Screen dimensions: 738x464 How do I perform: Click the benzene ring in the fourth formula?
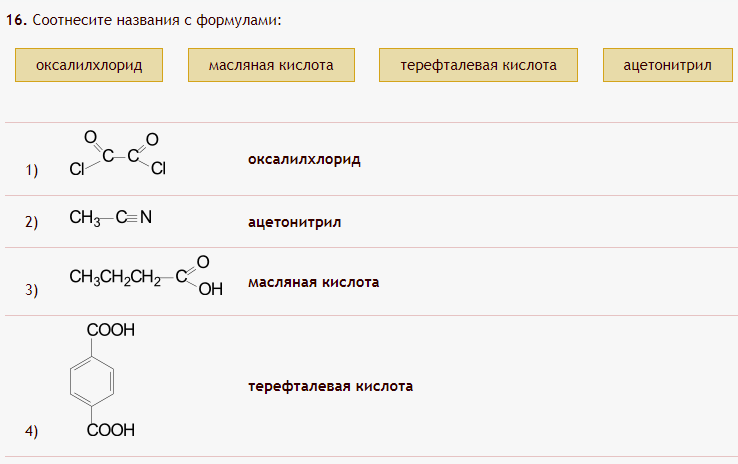93,381
